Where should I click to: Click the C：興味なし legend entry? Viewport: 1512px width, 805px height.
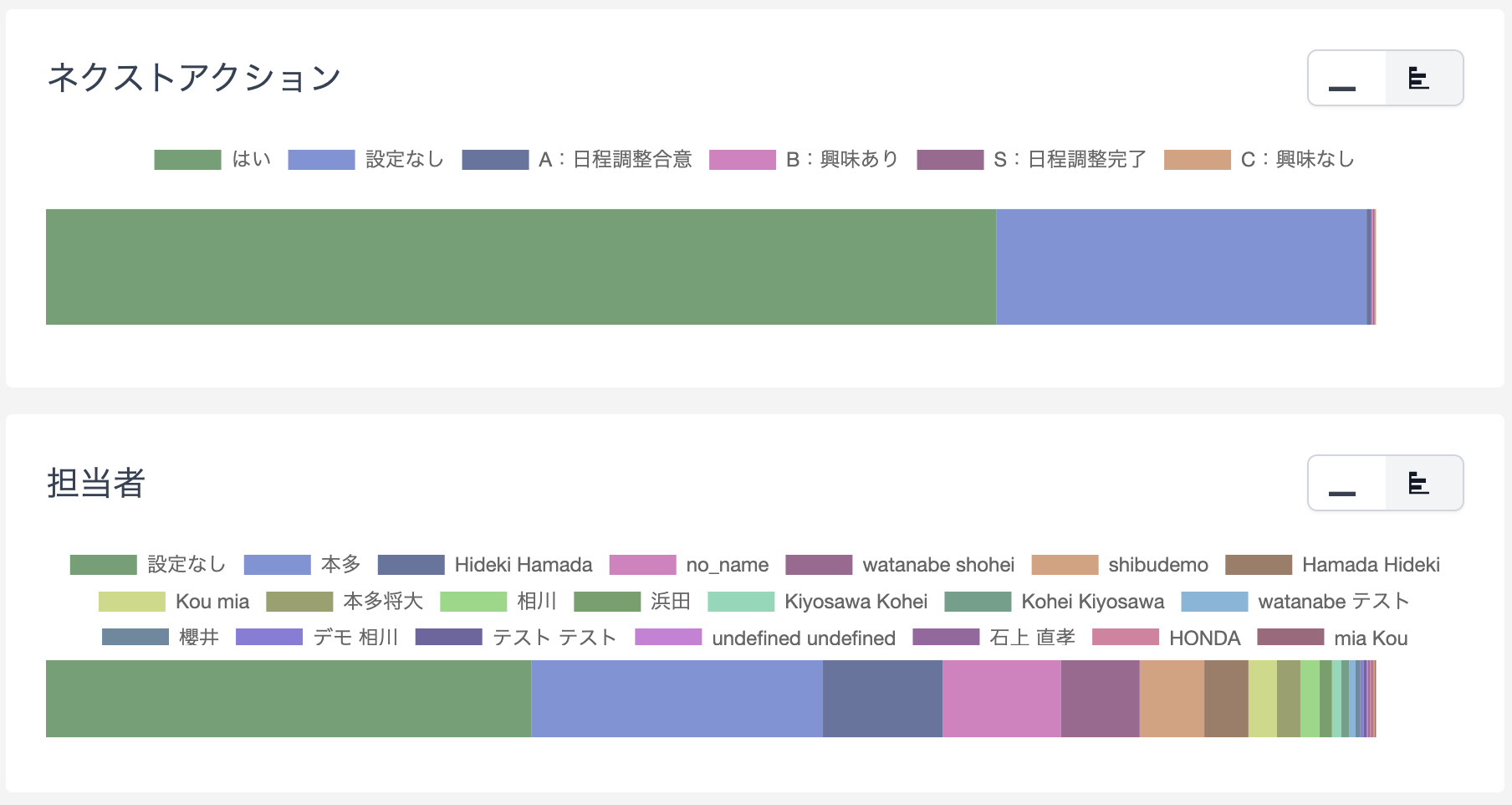click(x=1259, y=160)
